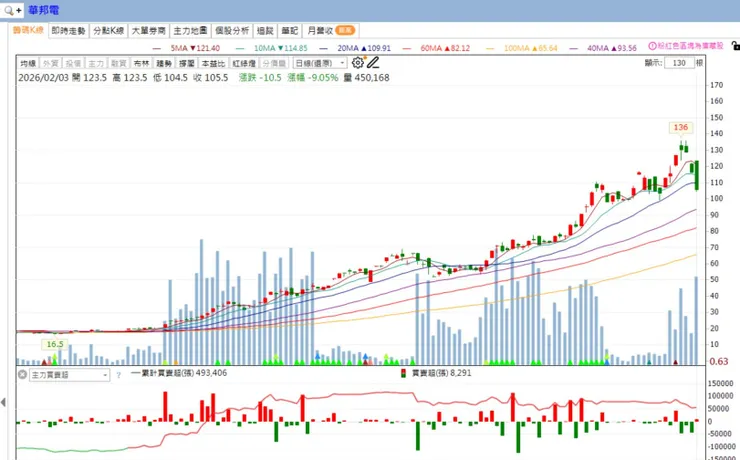Open the 月營收 tab
Screen dimensions: 740x460
331,31
